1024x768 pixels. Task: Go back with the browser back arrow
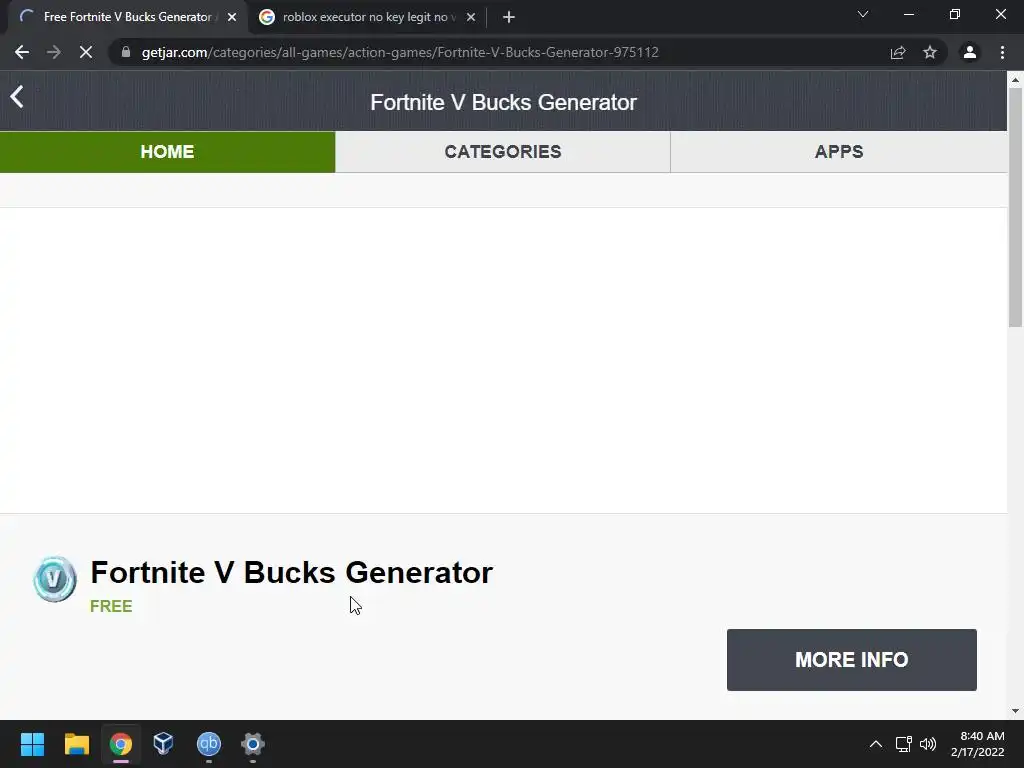[22, 52]
